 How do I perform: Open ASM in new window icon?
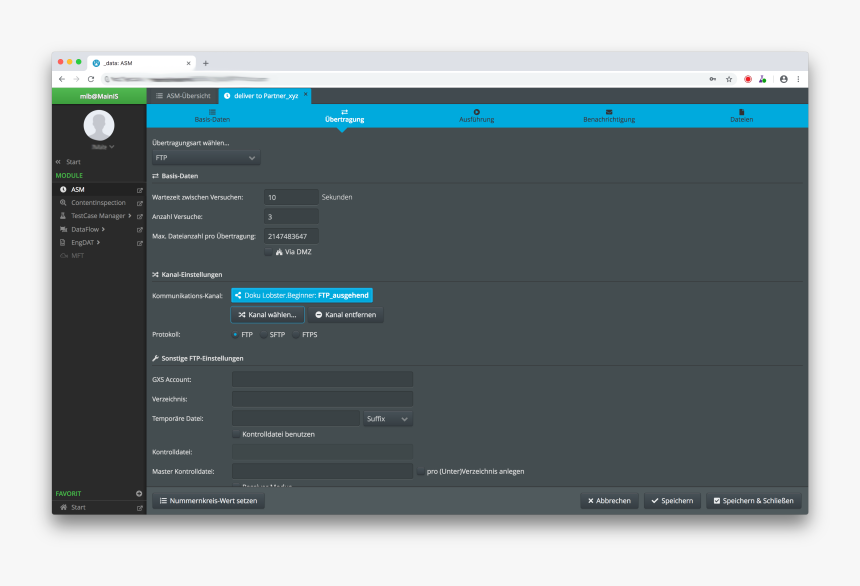139,190
